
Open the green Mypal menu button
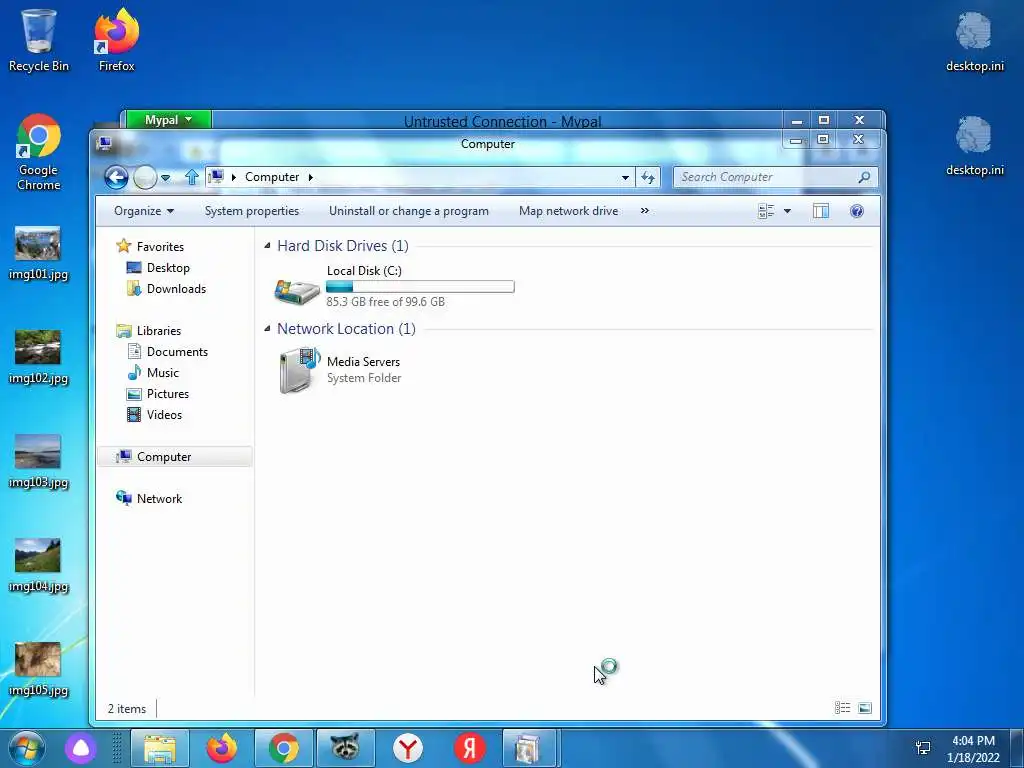tap(168, 120)
